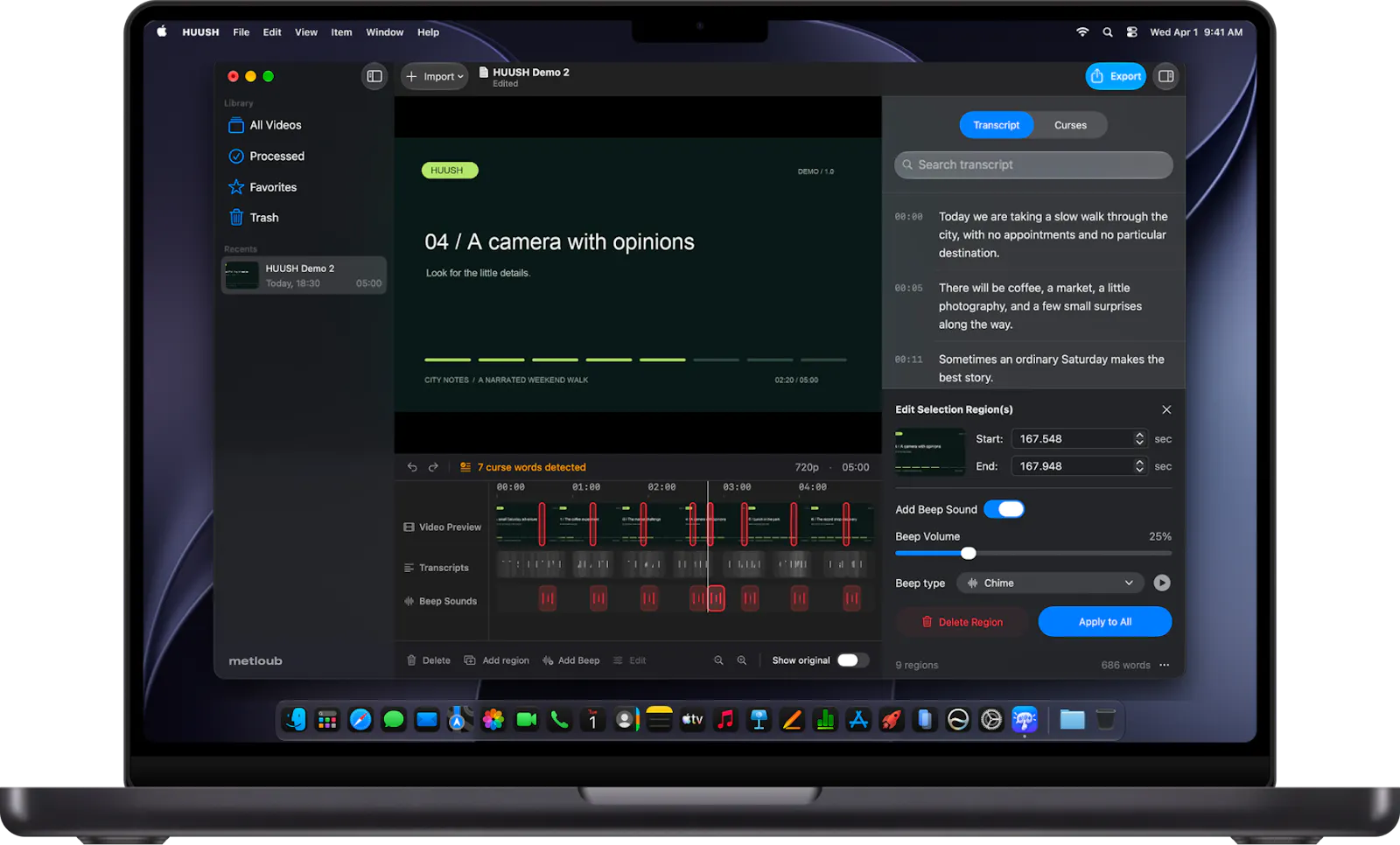Click the End time value field

1072,466
